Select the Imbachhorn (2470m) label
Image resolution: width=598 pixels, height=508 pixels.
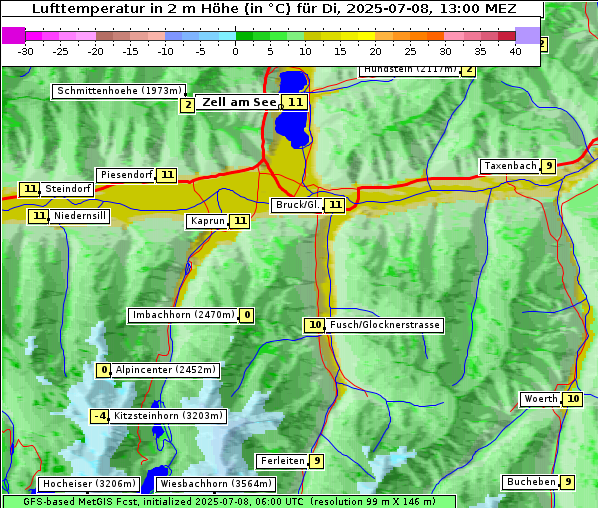183,315
